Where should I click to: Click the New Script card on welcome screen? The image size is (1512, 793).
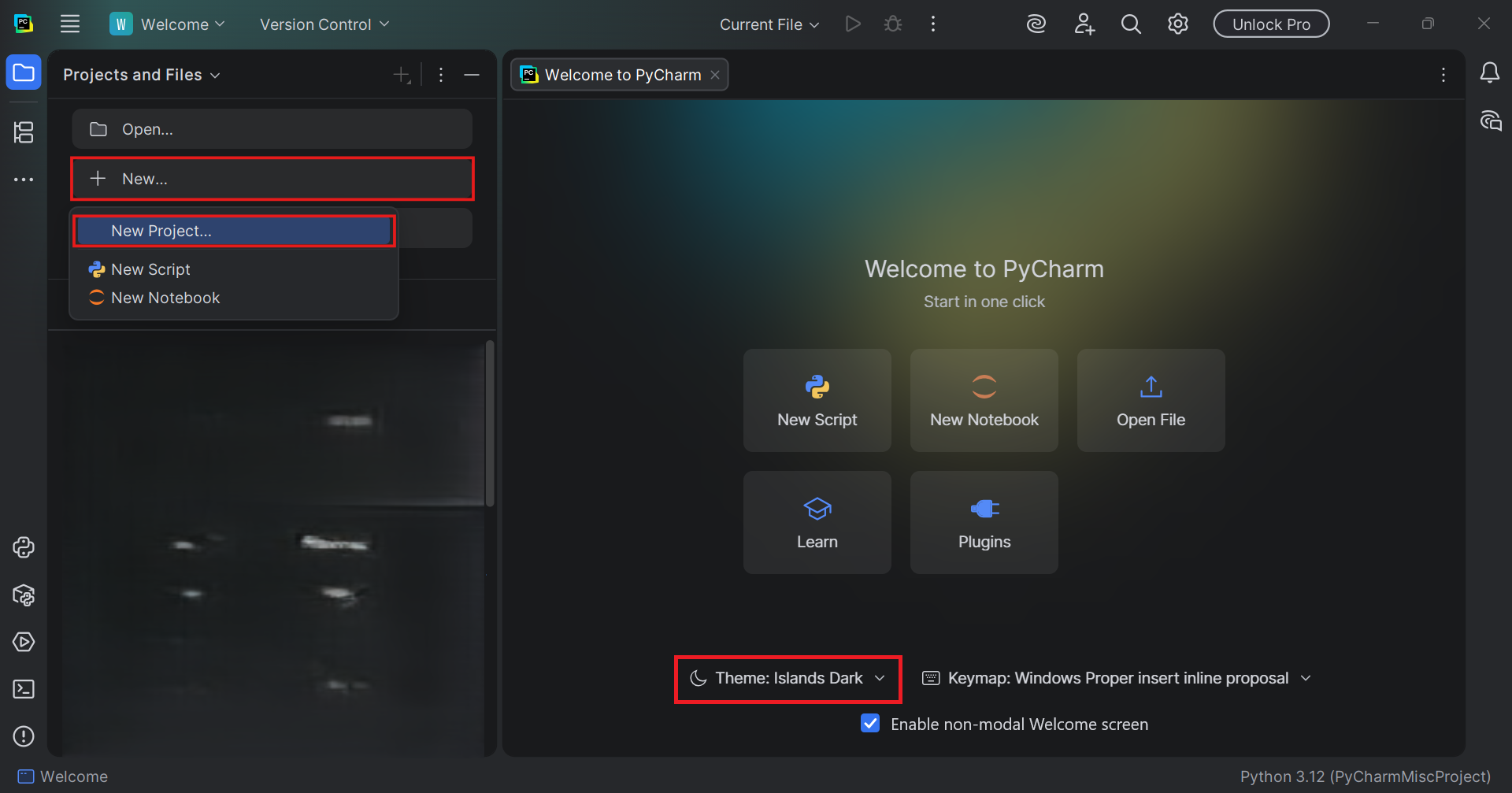coord(817,401)
